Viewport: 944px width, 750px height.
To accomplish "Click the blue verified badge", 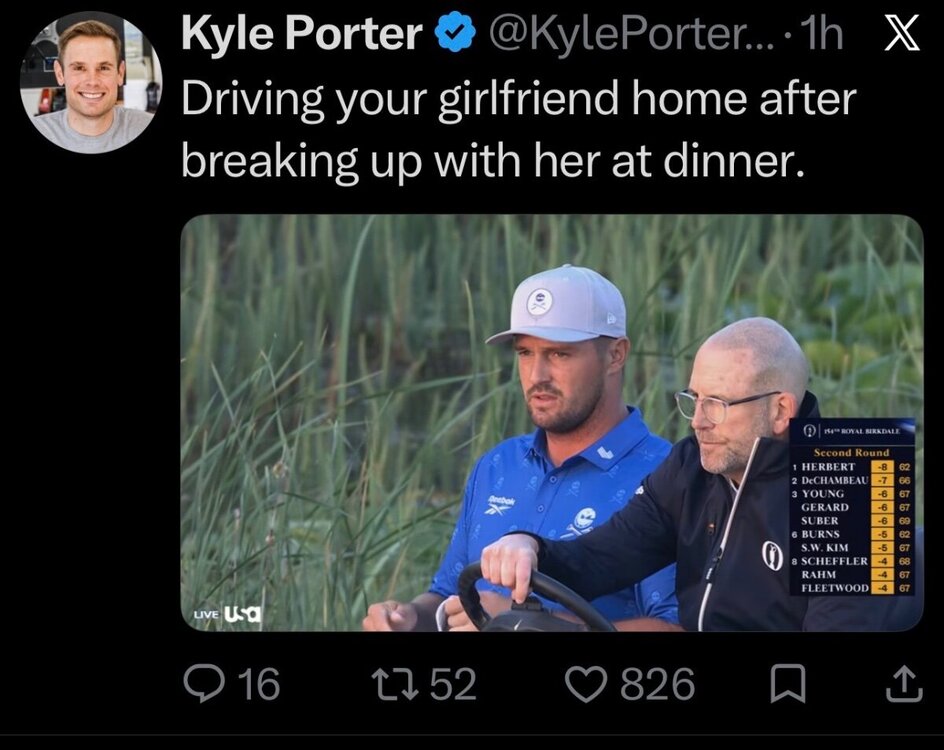I will click(456, 33).
